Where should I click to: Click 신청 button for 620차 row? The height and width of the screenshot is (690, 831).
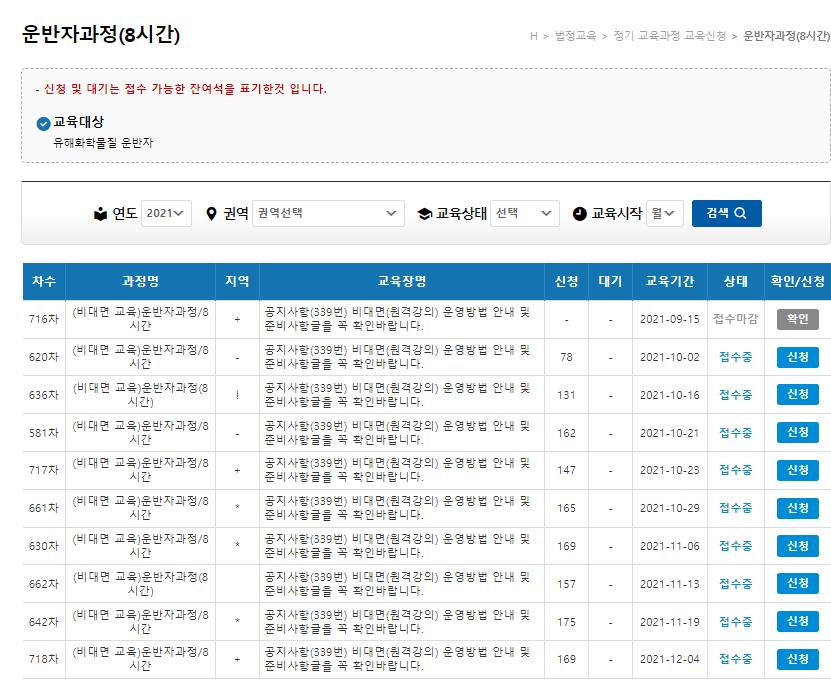[798, 357]
